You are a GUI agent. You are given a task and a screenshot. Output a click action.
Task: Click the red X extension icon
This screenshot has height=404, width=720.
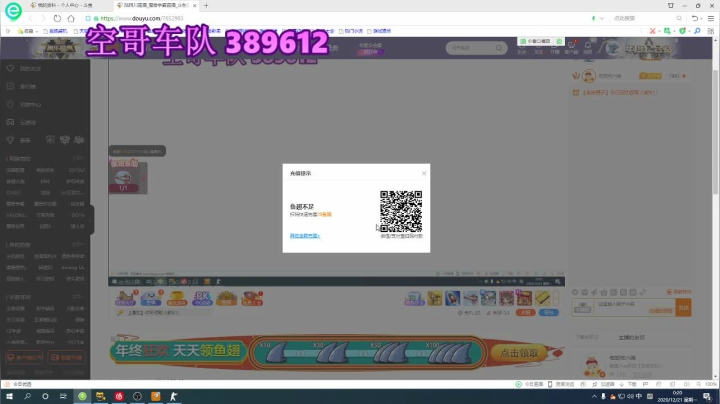652,31
